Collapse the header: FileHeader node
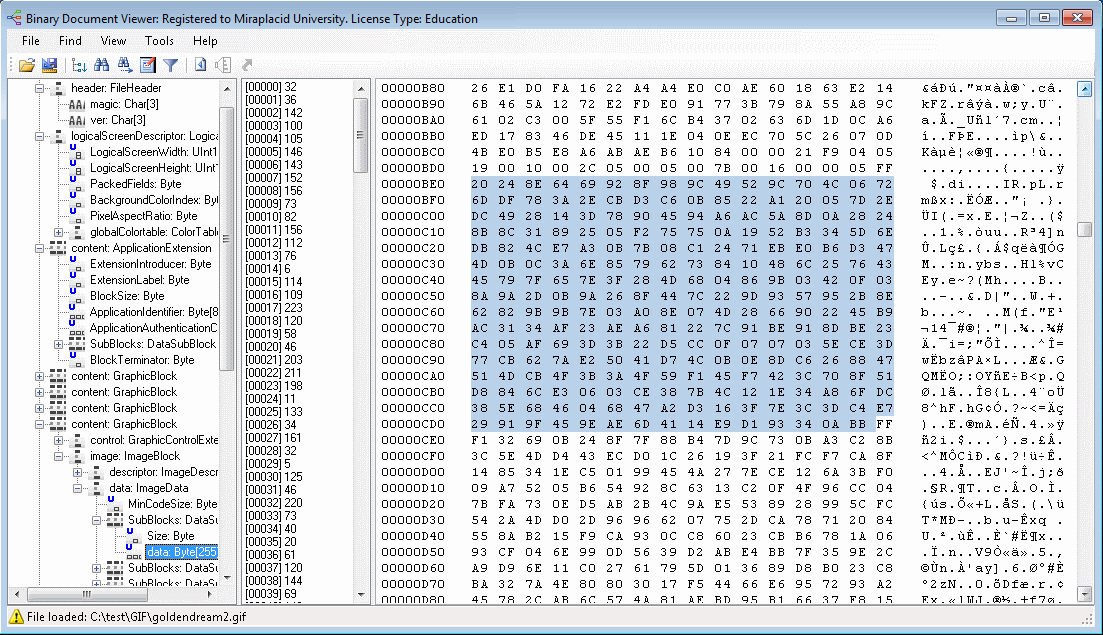This screenshot has height=635, width=1103. pos(39,88)
